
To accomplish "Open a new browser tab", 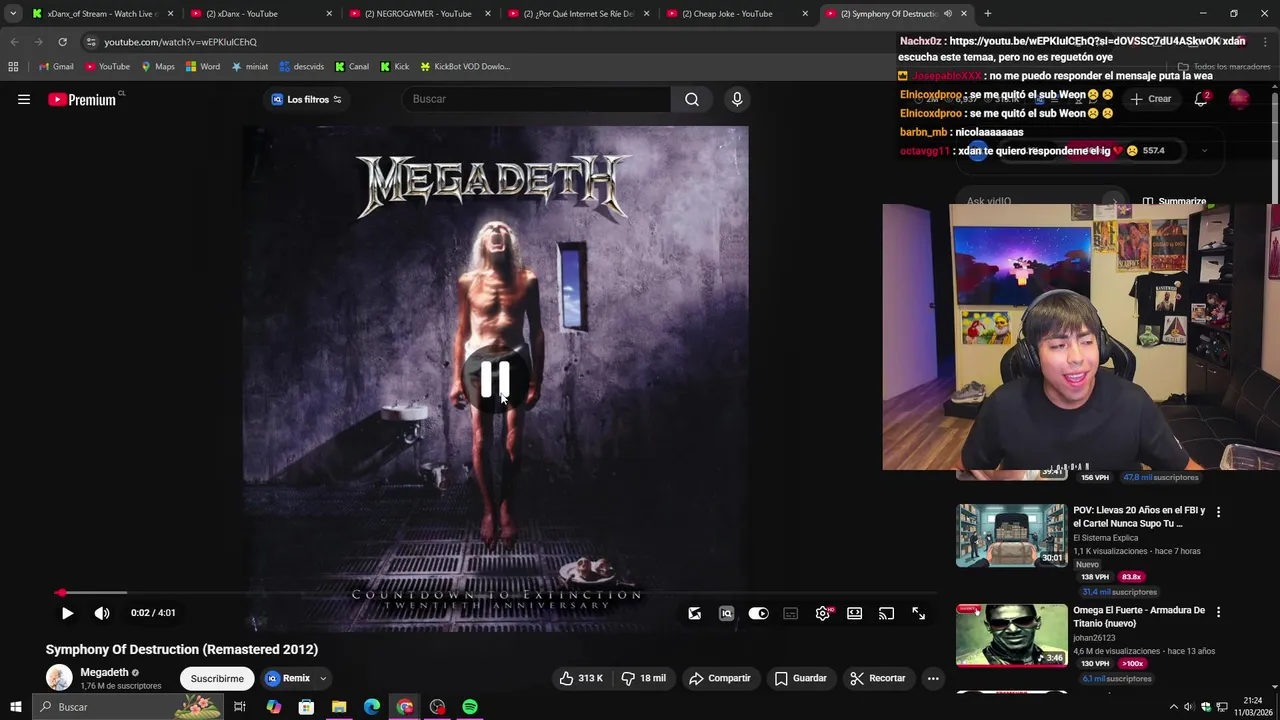I will [x=988, y=14].
